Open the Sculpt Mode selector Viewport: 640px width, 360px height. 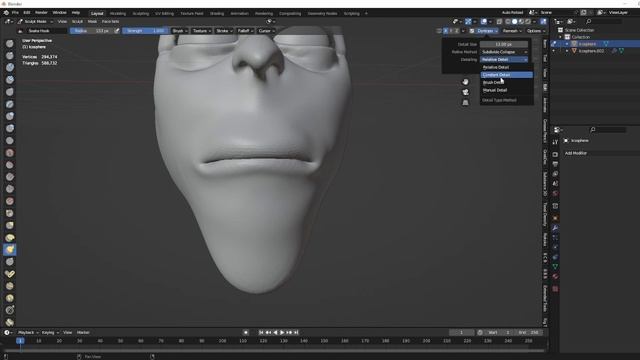tap(36, 21)
